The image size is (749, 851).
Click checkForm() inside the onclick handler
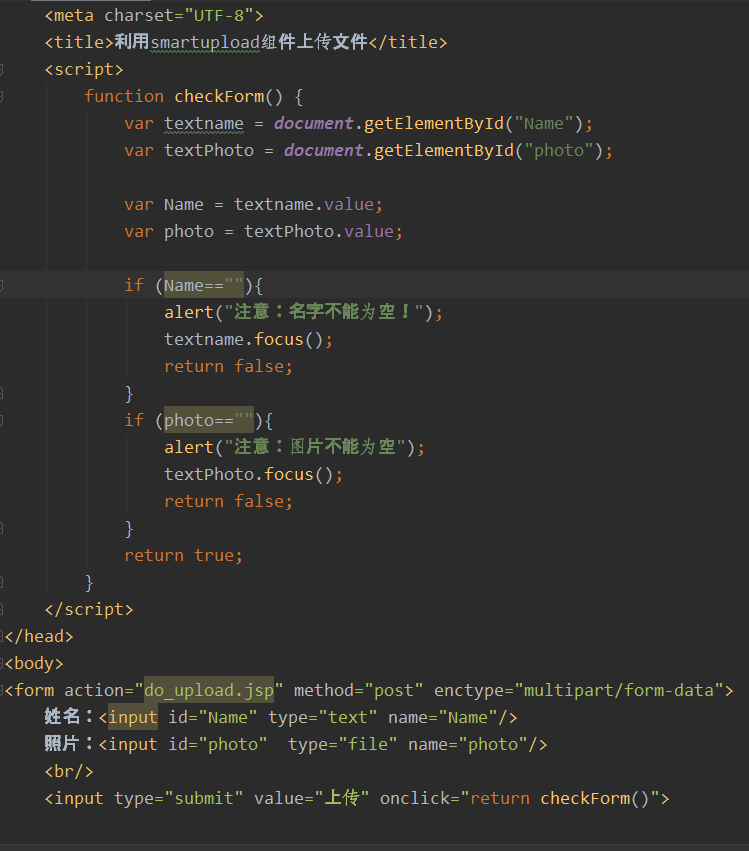click(594, 798)
